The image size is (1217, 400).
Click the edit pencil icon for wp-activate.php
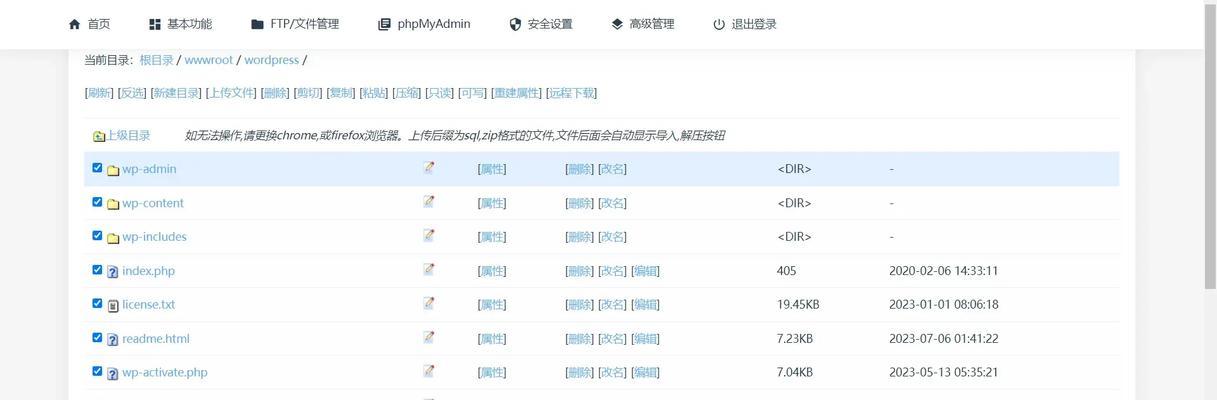pos(429,371)
